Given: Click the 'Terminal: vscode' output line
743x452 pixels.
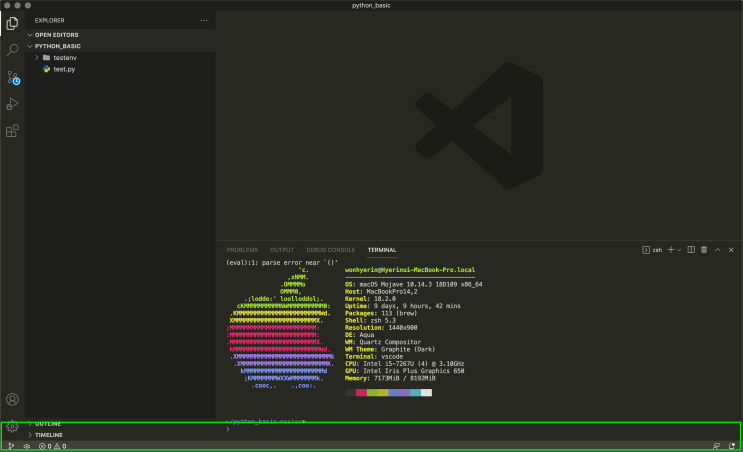Looking at the screenshot, I should [374, 356].
